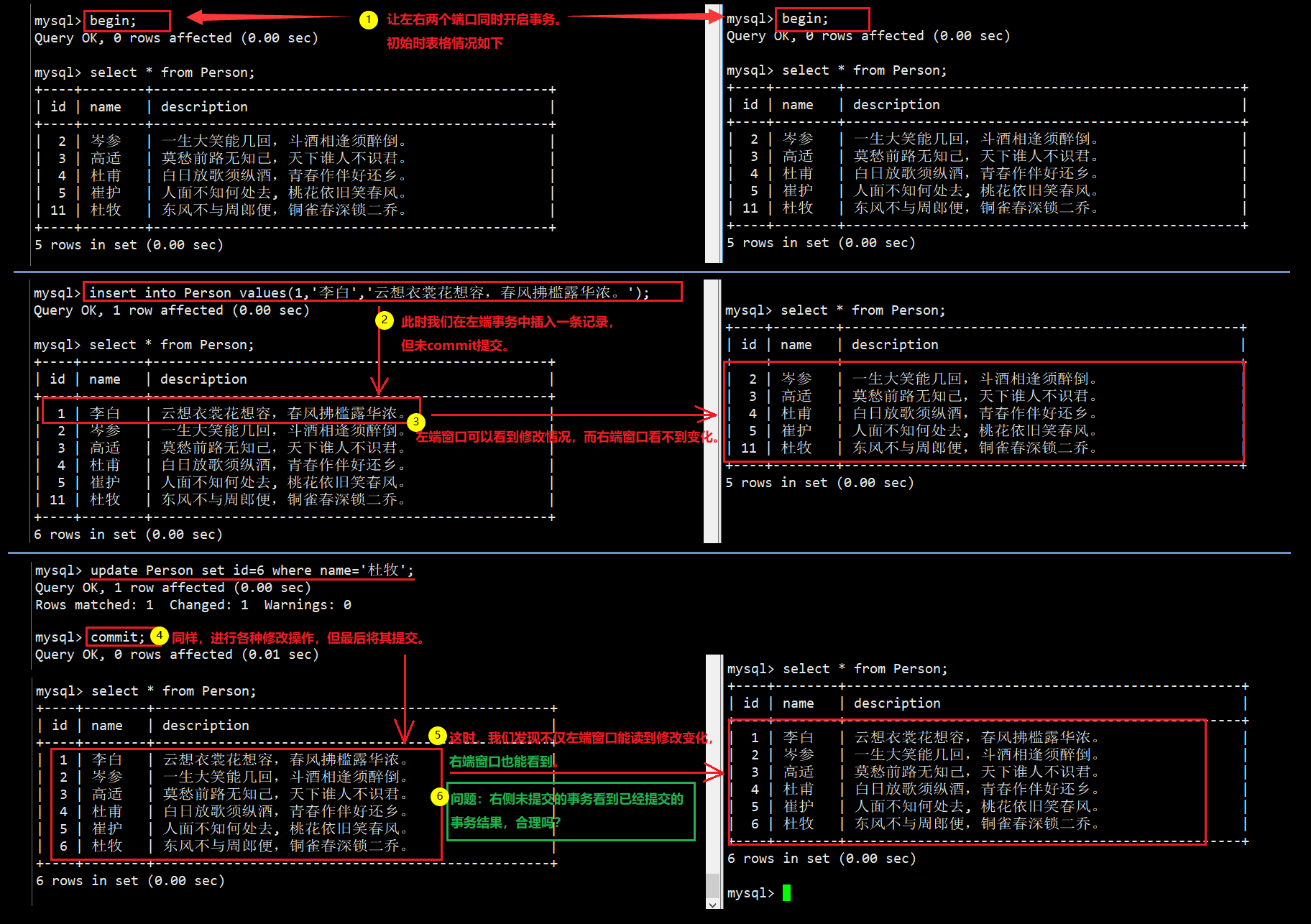Click the scrollbar thumb in the bottom-right terminal
The width and height of the screenshot is (1311, 924).
pyautogui.click(x=712, y=886)
